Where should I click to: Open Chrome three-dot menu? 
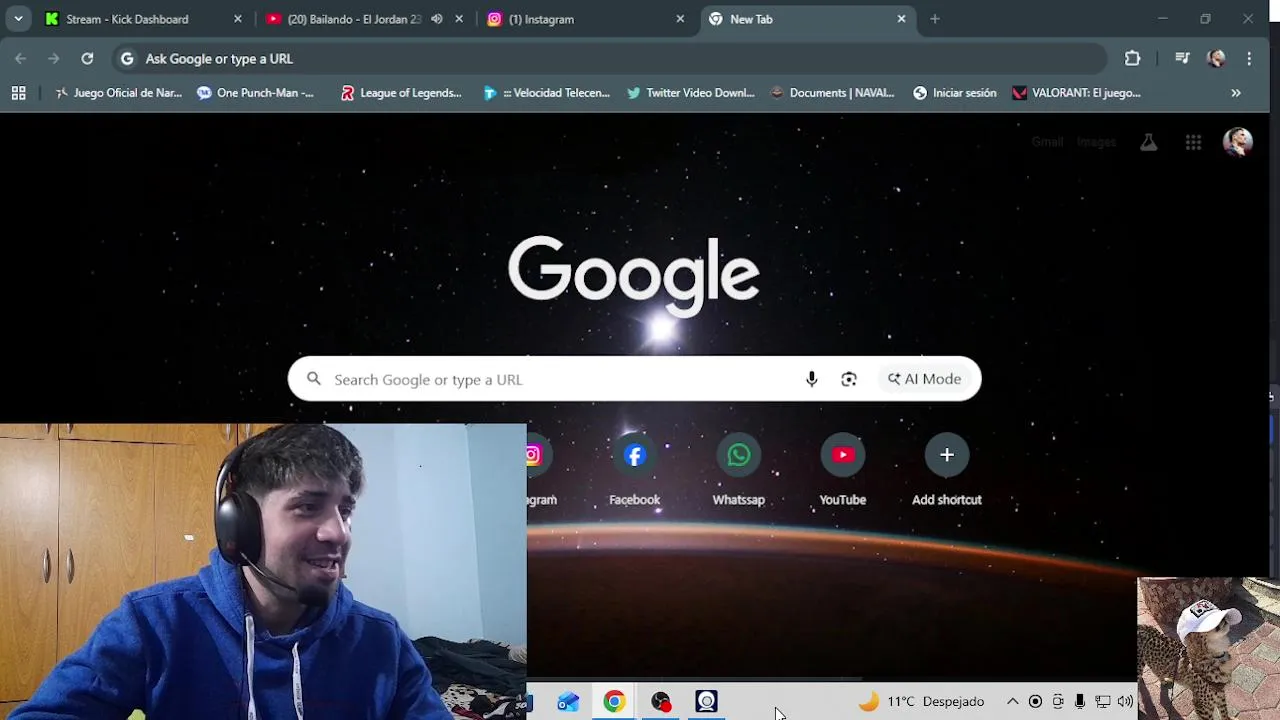pos(1249,59)
